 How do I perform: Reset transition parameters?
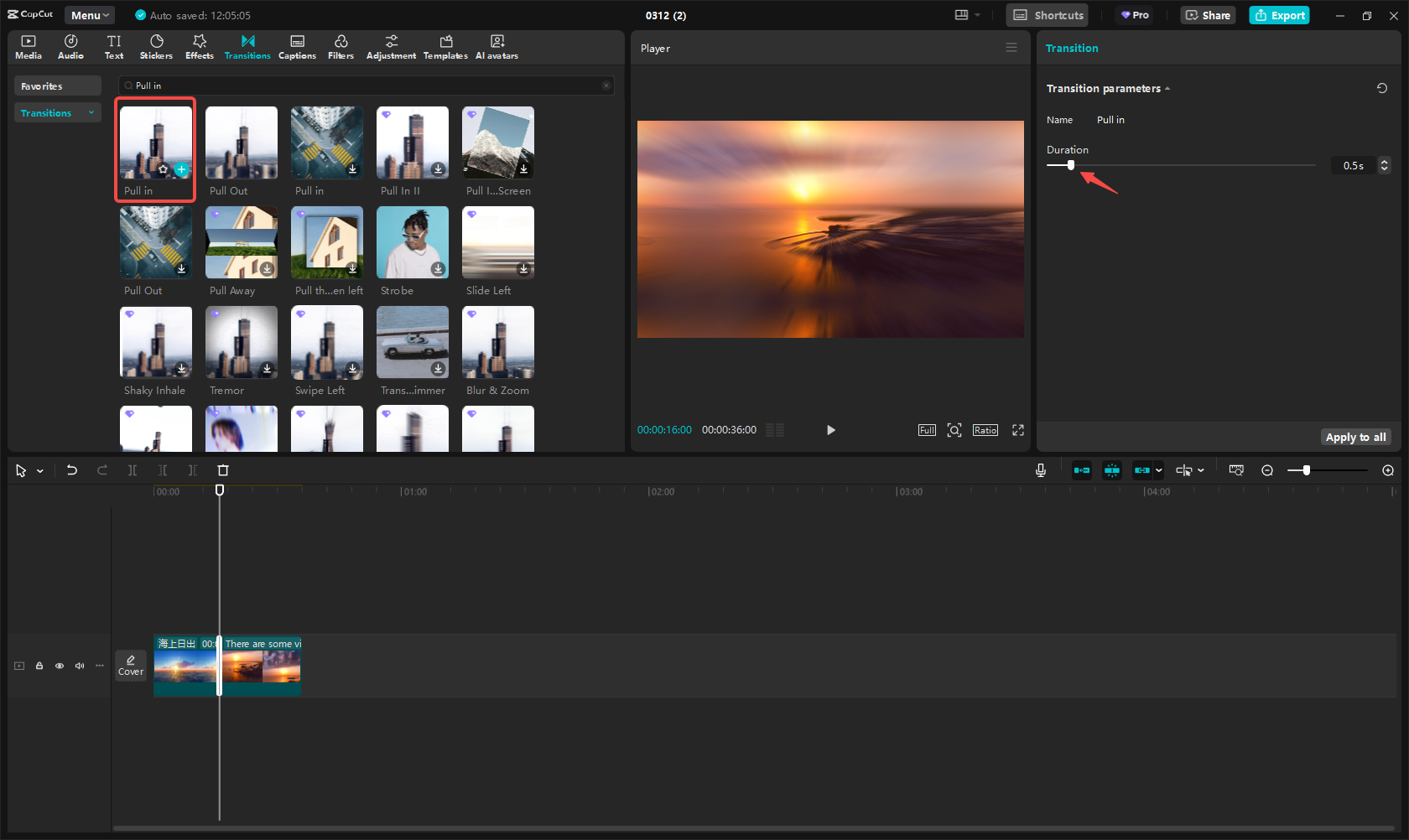coord(1381,88)
